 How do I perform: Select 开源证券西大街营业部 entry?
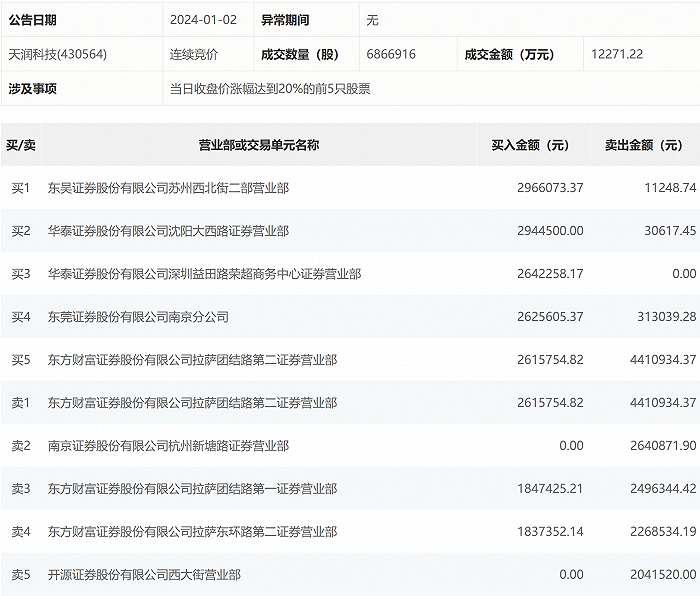click(x=144, y=575)
